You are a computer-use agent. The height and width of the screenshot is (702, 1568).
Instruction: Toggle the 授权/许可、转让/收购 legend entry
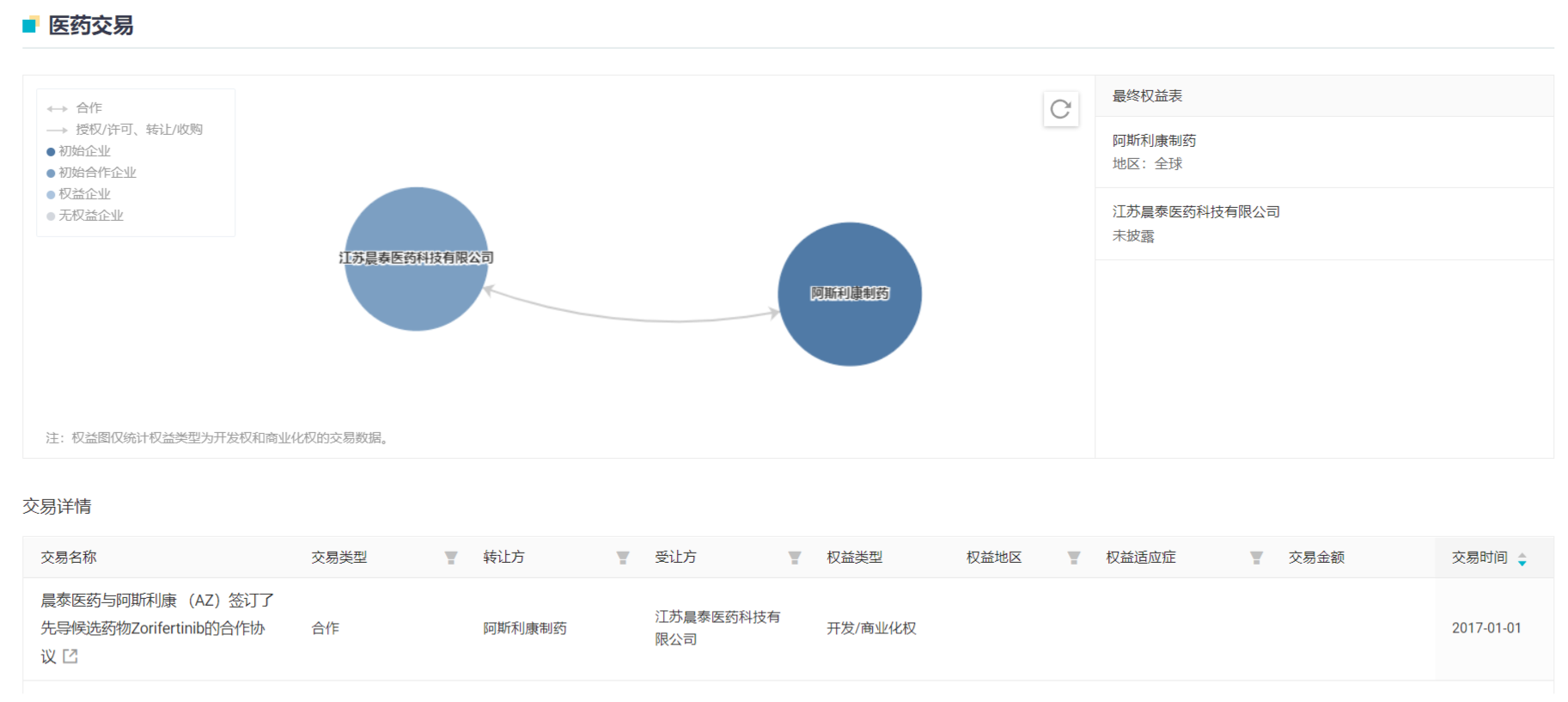(x=125, y=130)
